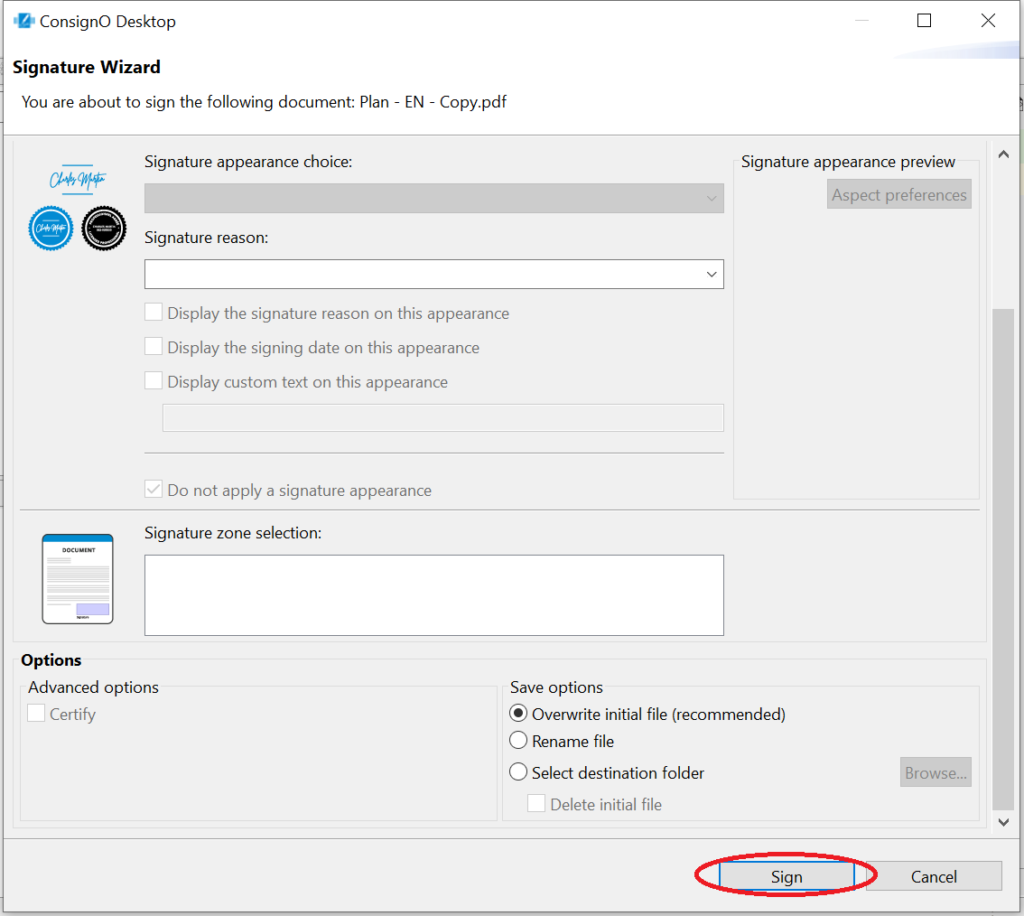Check the Delete initial file option
Screen dimensions: 1024x916
click(536, 803)
